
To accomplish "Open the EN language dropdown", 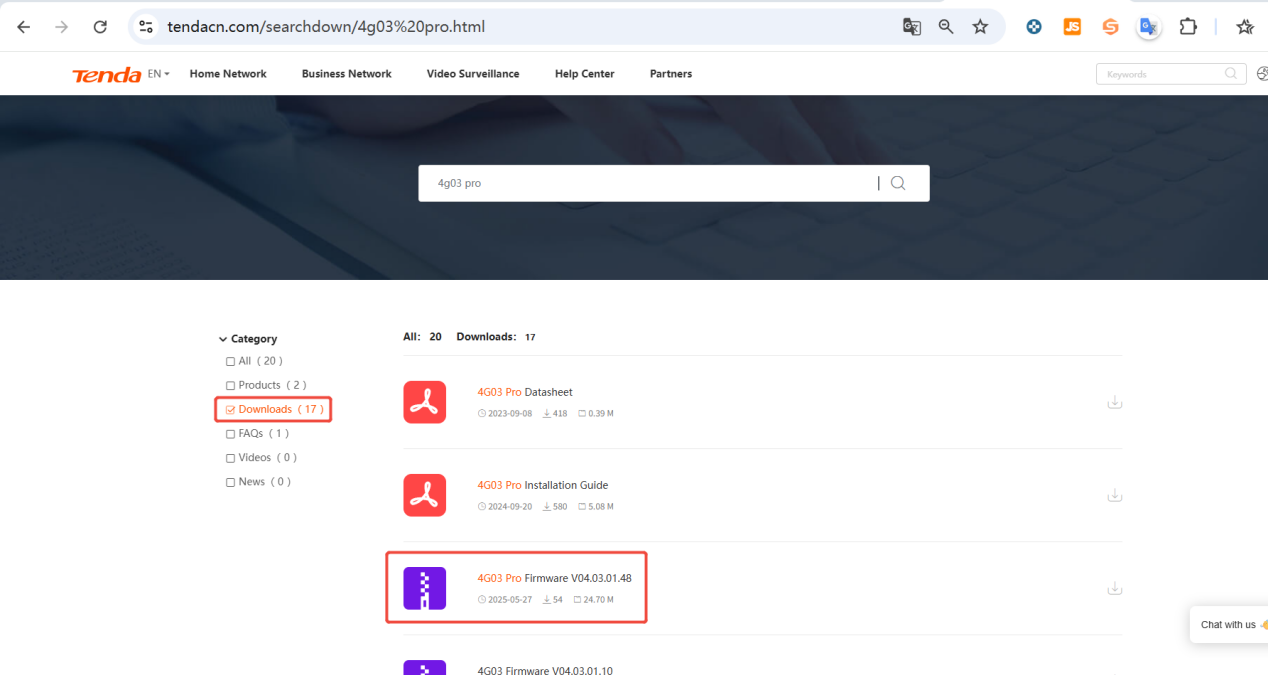I will tap(158, 74).
